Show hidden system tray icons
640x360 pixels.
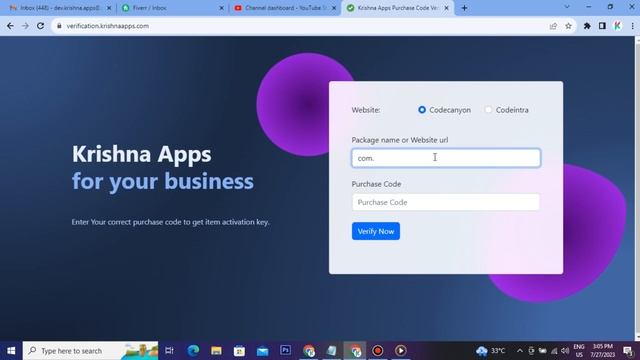pos(520,351)
